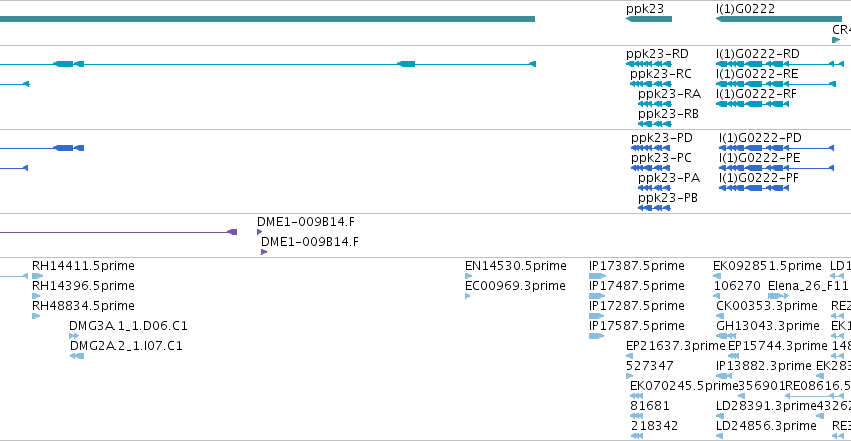Select transcript l(1)G0222-RF
This screenshot has height=441, width=851.
[x=752, y=104]
